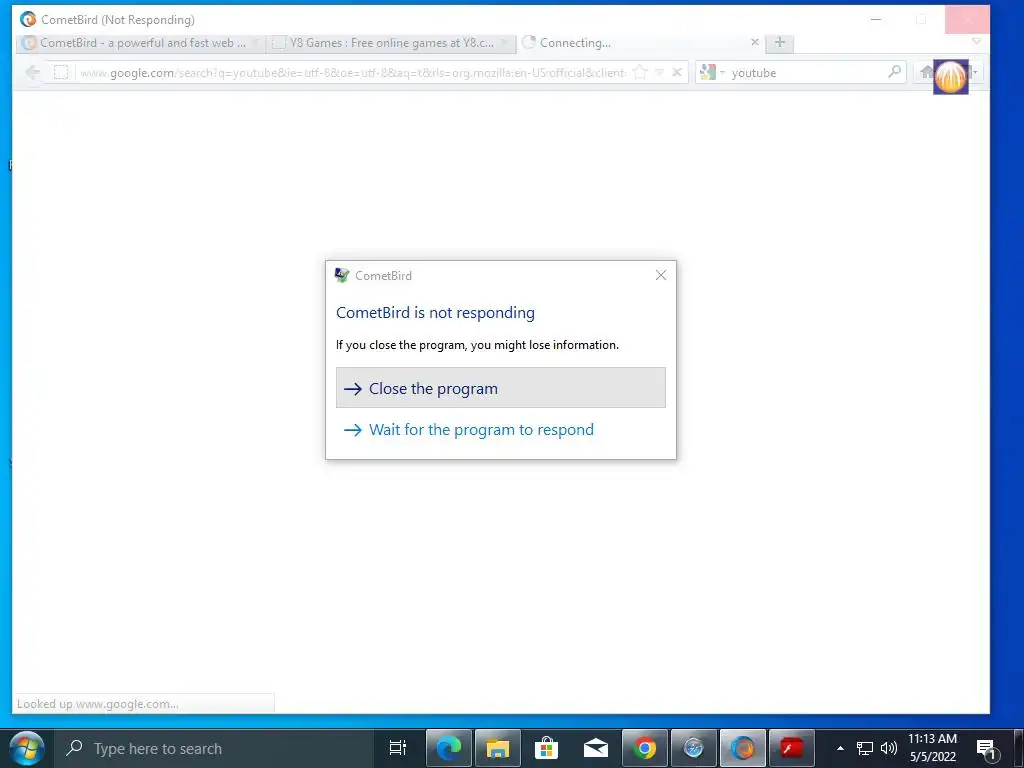Viewport: 1024px width, 768px height.
Task: Click the CometBird logo in title bar
Action: [27, 20]
